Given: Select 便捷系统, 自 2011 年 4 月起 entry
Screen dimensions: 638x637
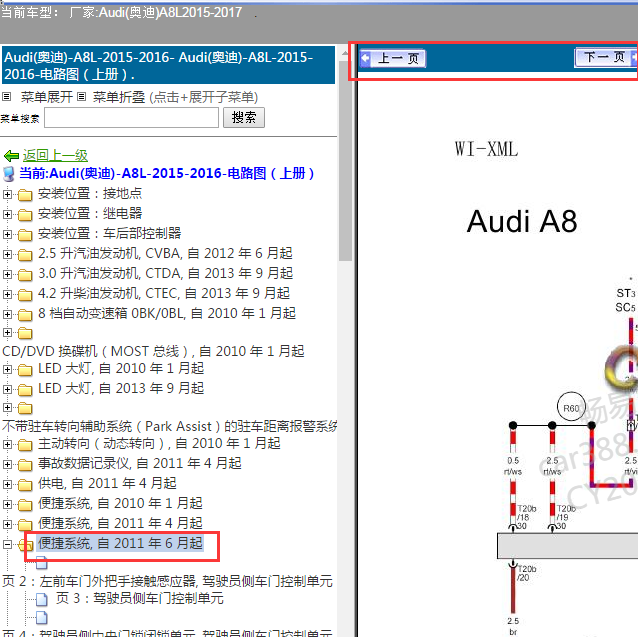Looking at the screenshot, I should (120, 524).
